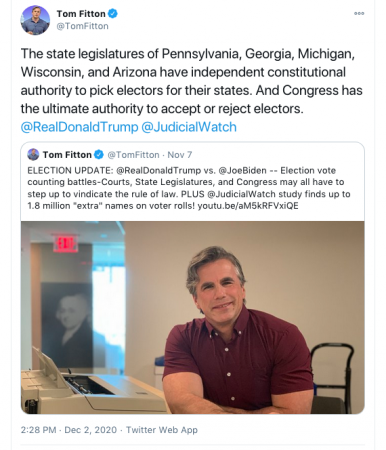Open Tom Fitton name in quoted tweet

[67, 155]
